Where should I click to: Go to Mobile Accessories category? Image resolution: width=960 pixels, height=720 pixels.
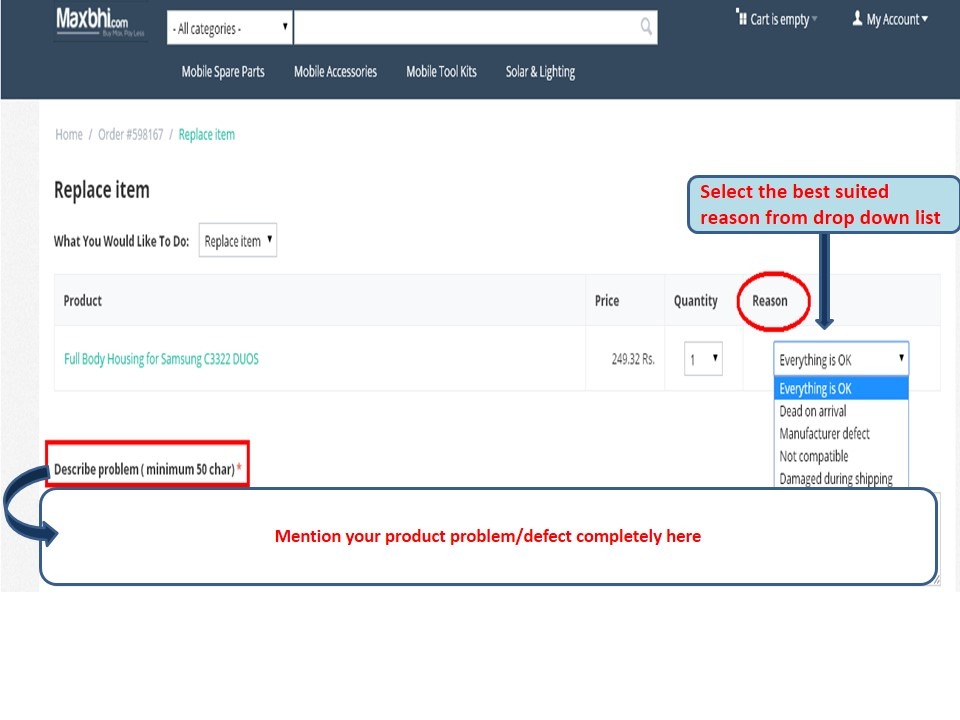coord(335,72)
